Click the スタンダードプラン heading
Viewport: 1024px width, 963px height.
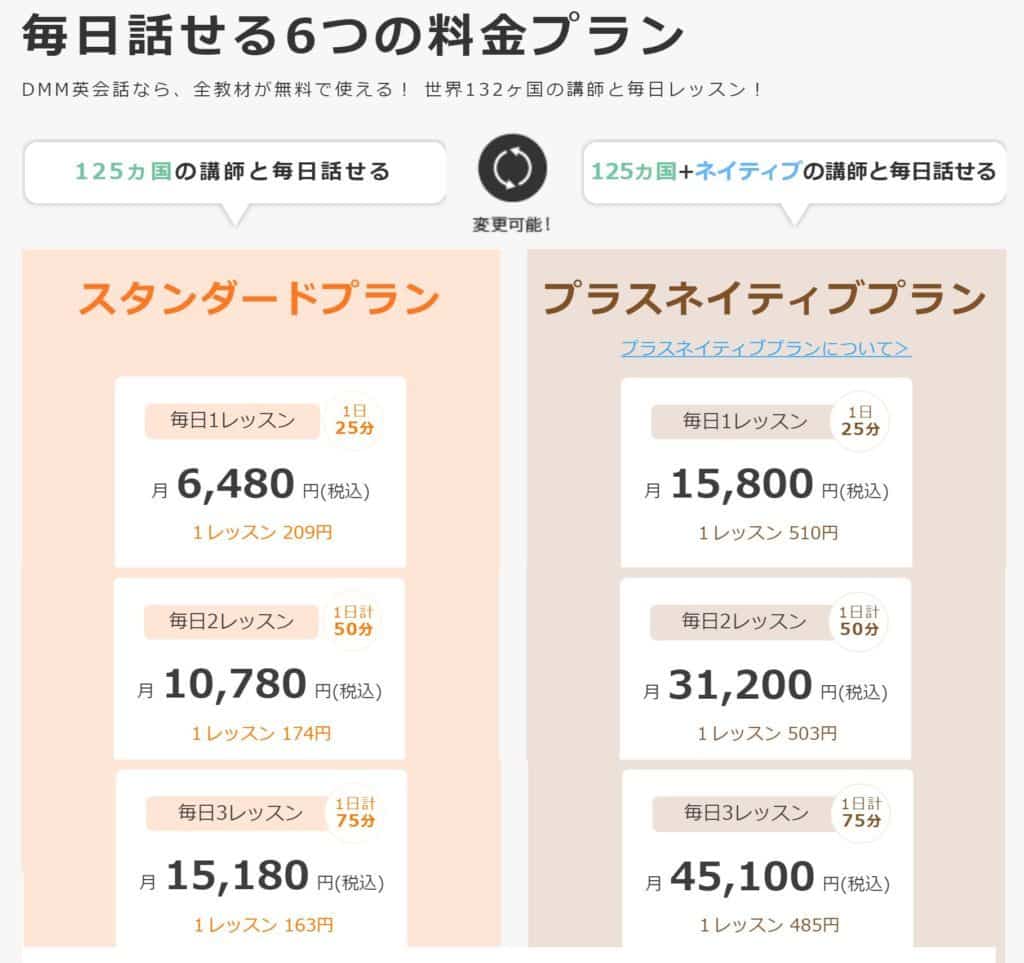point(259,298)
